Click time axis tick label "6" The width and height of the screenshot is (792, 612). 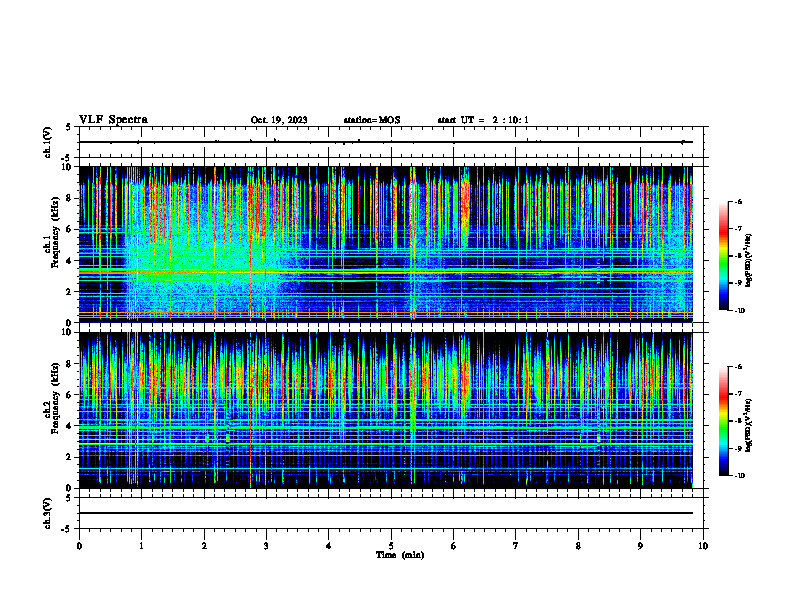tap(454, 546)
